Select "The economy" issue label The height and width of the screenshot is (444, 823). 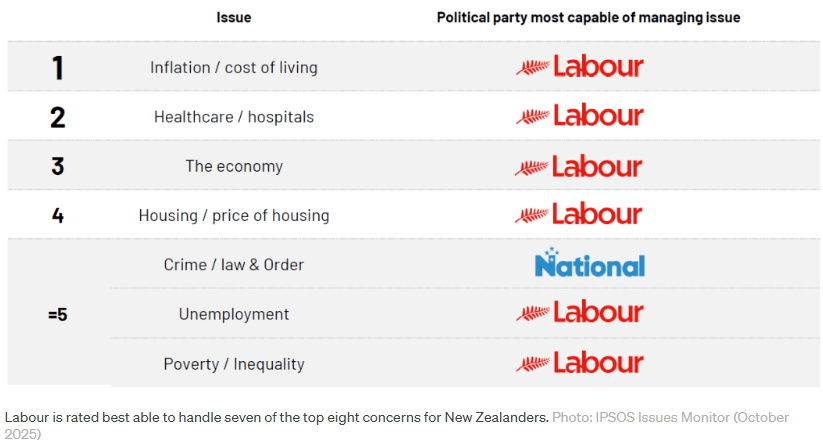[x=234, y=166]
